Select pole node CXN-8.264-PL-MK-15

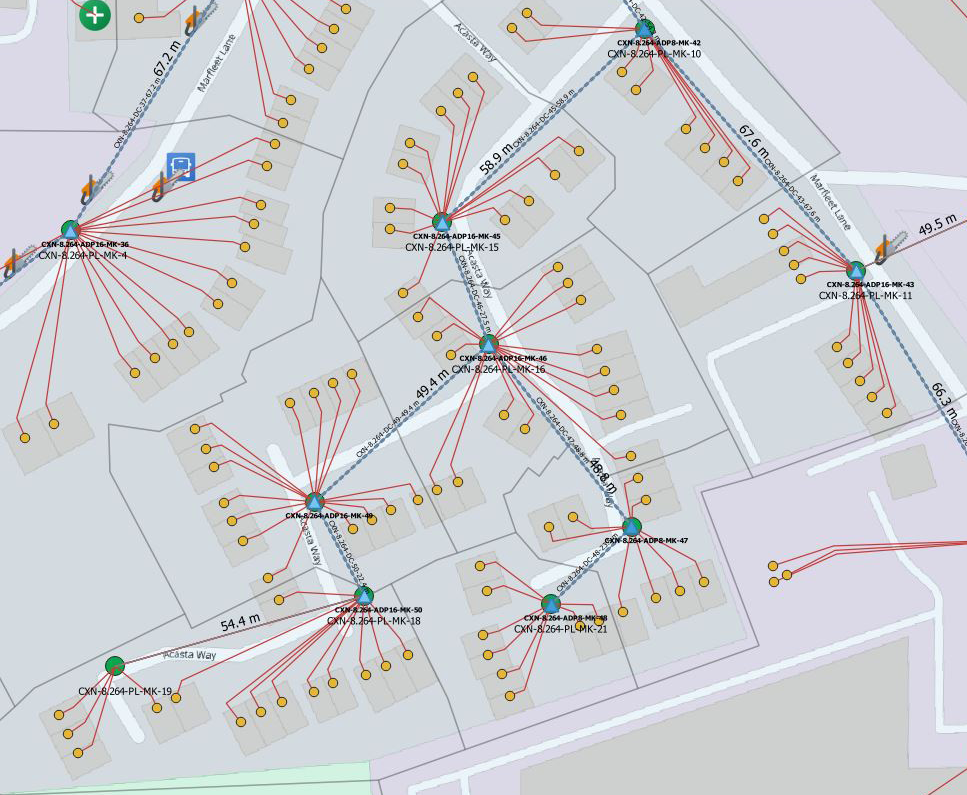coord(442,221)
